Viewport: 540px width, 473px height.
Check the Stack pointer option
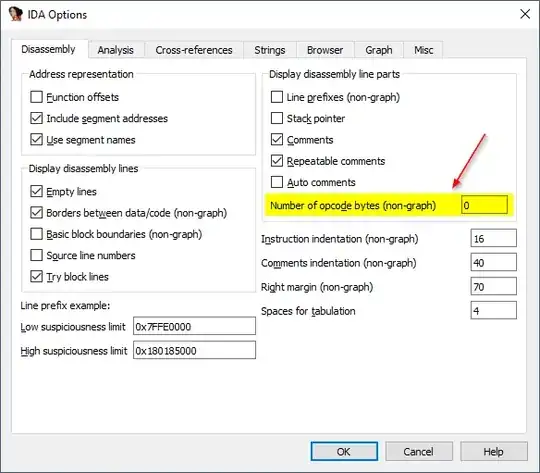click(x=277, y=118)
